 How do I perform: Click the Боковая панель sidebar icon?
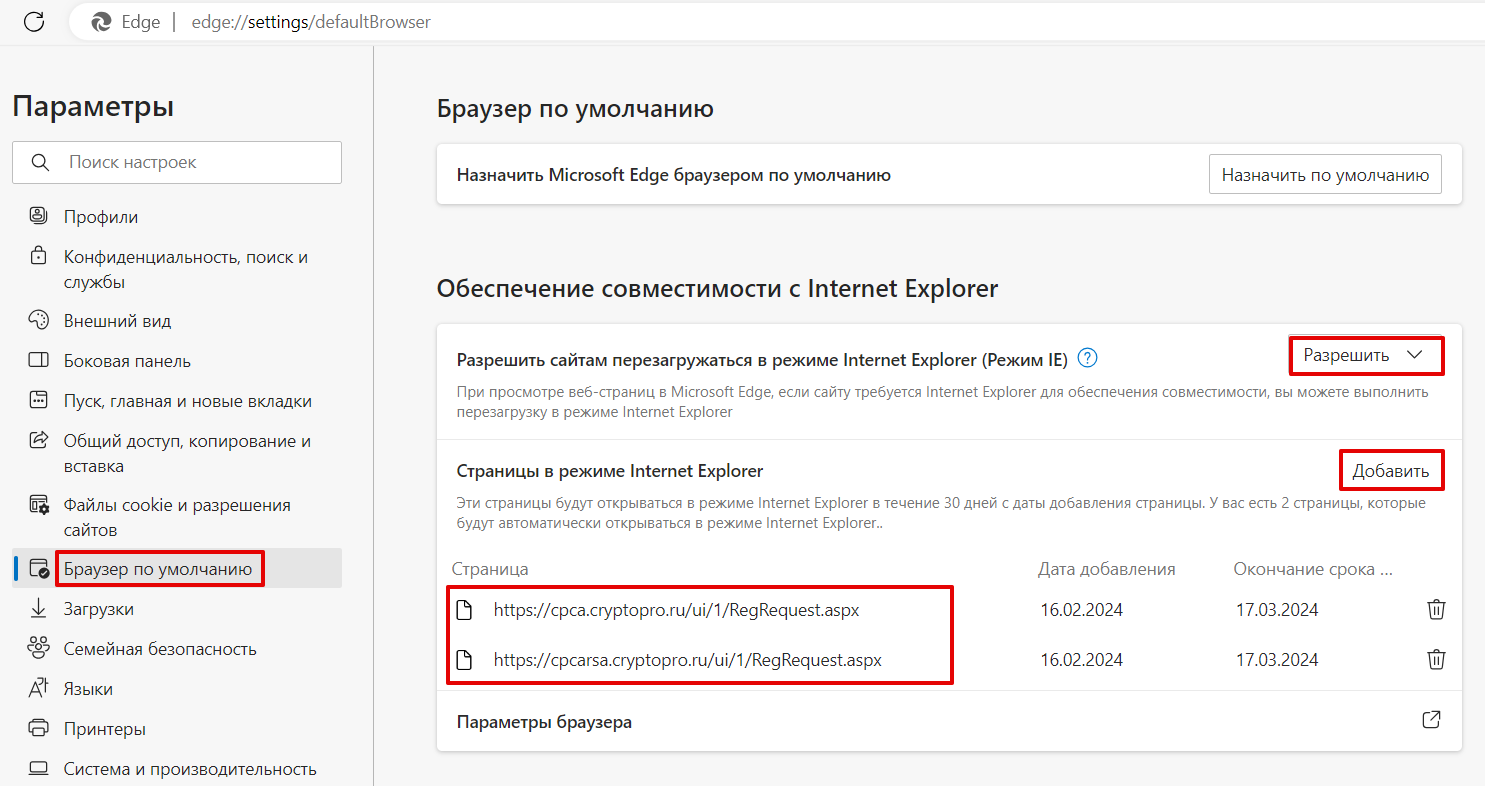[x=39, y=361]
